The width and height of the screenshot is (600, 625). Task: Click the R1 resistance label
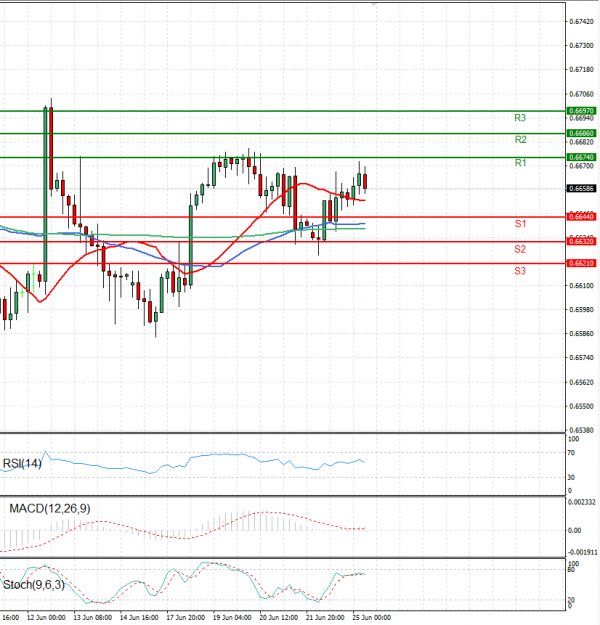pos(520,163)
